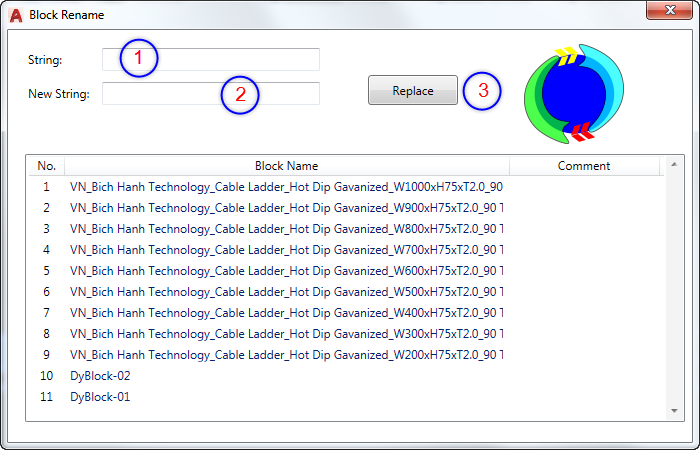Select the block name containing W300xH75xT2.0

[286, 333]
